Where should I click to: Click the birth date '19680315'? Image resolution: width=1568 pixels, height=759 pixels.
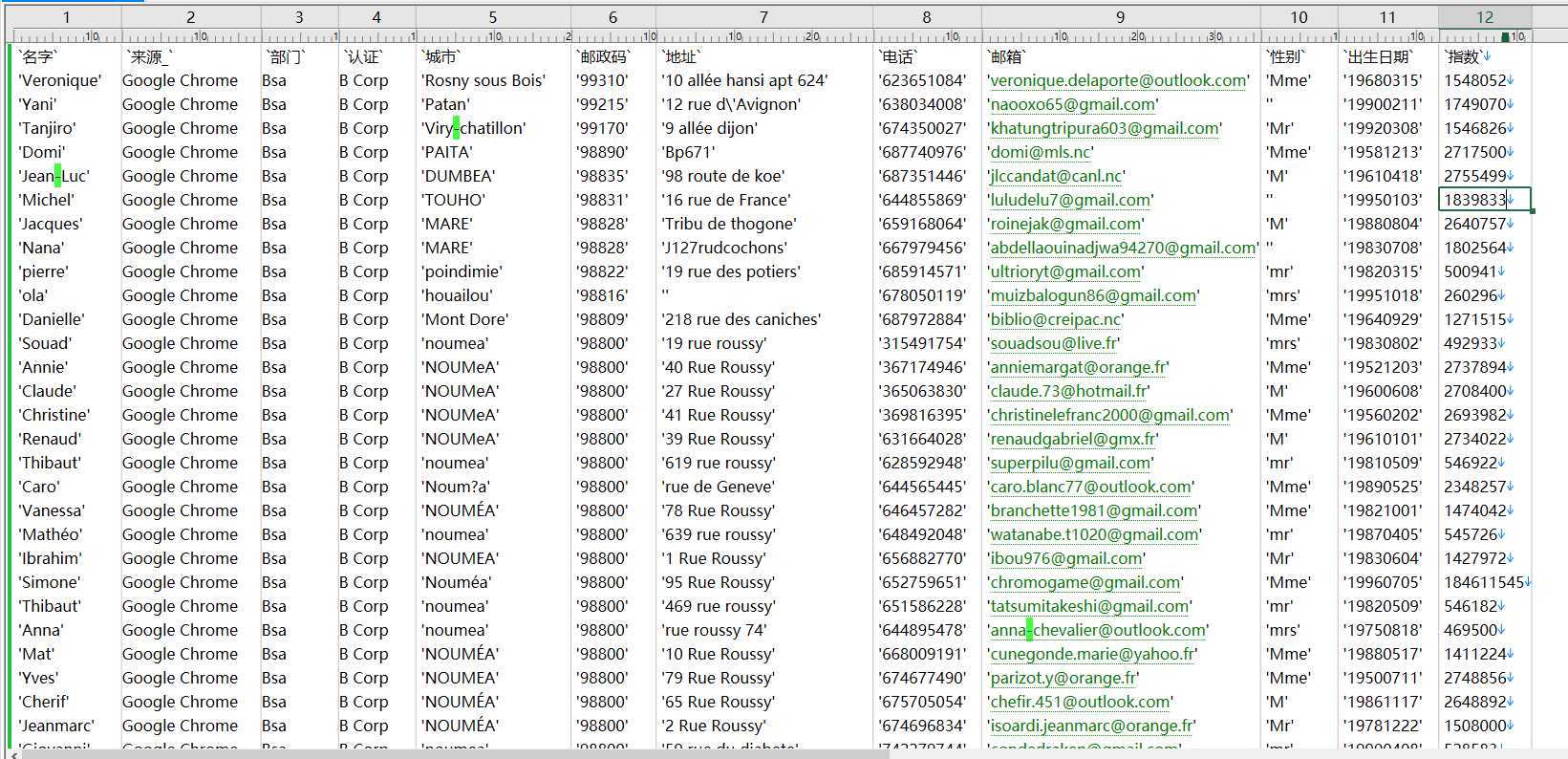(x=1383, y=80)
